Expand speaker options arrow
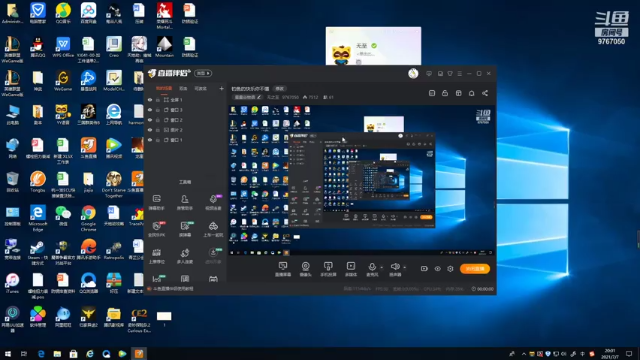The height and width of the screenshot is (360, 640). (404, 268)
